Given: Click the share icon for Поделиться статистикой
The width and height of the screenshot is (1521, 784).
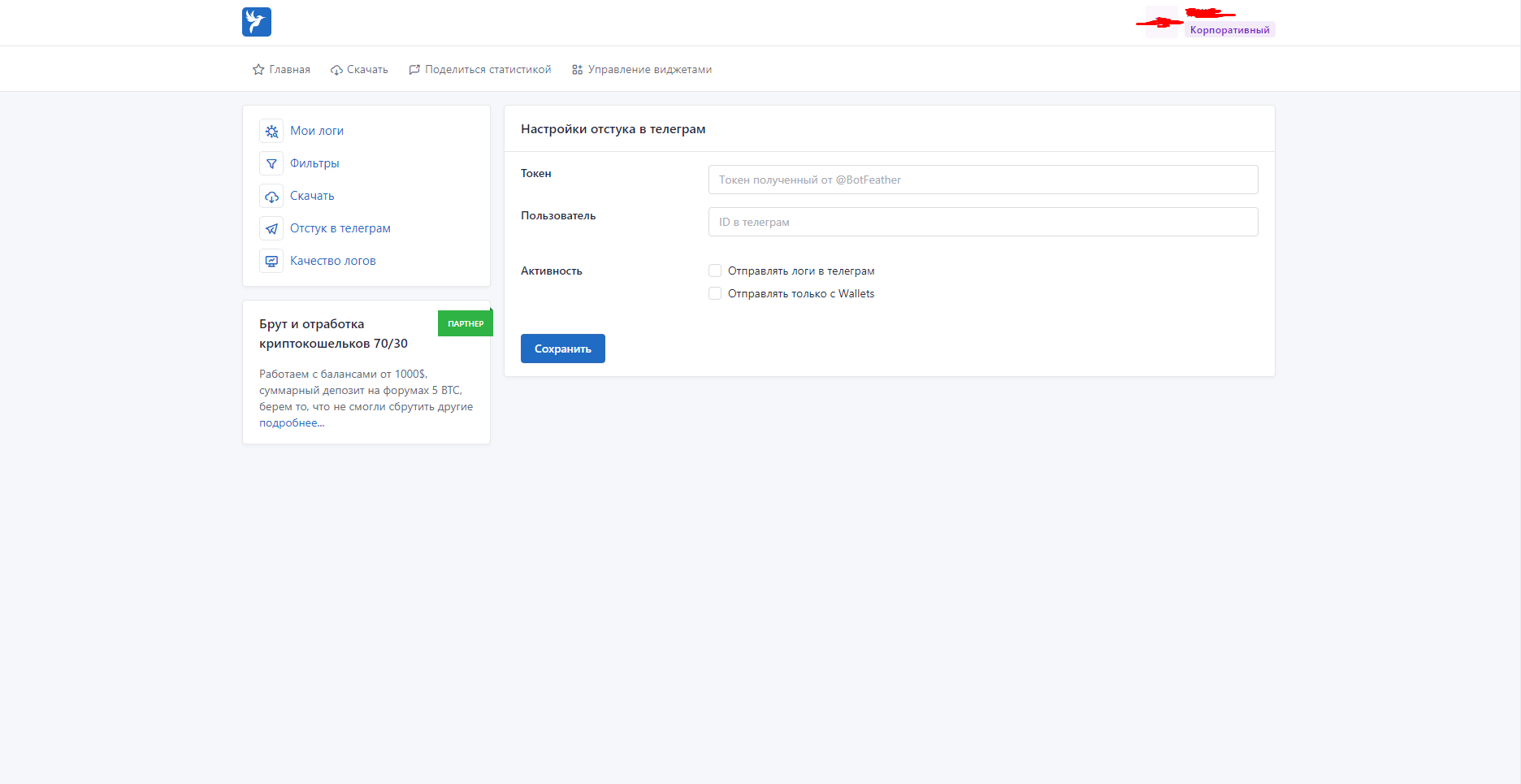Looking at the screenshot, I should [x=414, y=70].
